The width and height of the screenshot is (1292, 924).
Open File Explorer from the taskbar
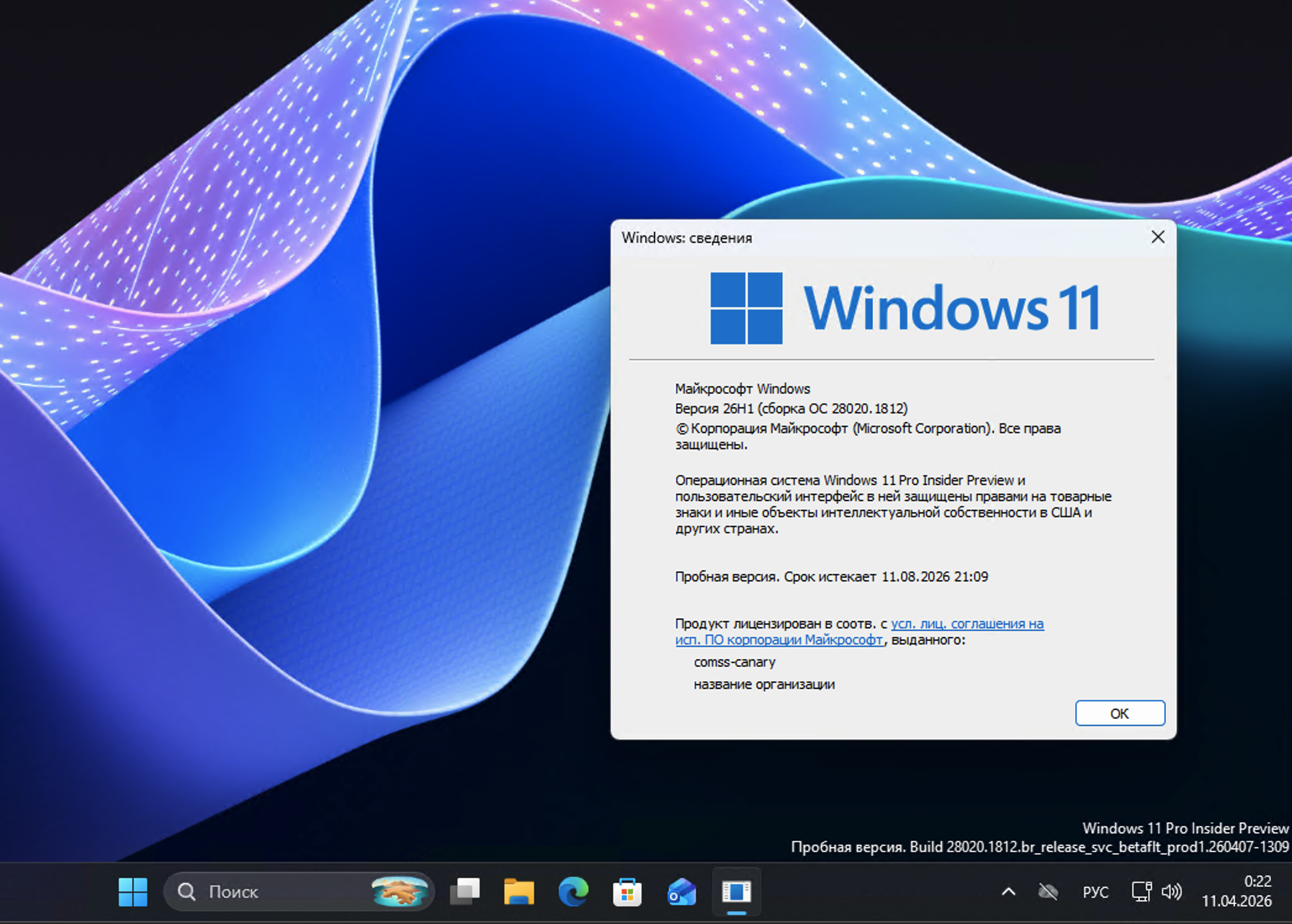pos(519,892)
